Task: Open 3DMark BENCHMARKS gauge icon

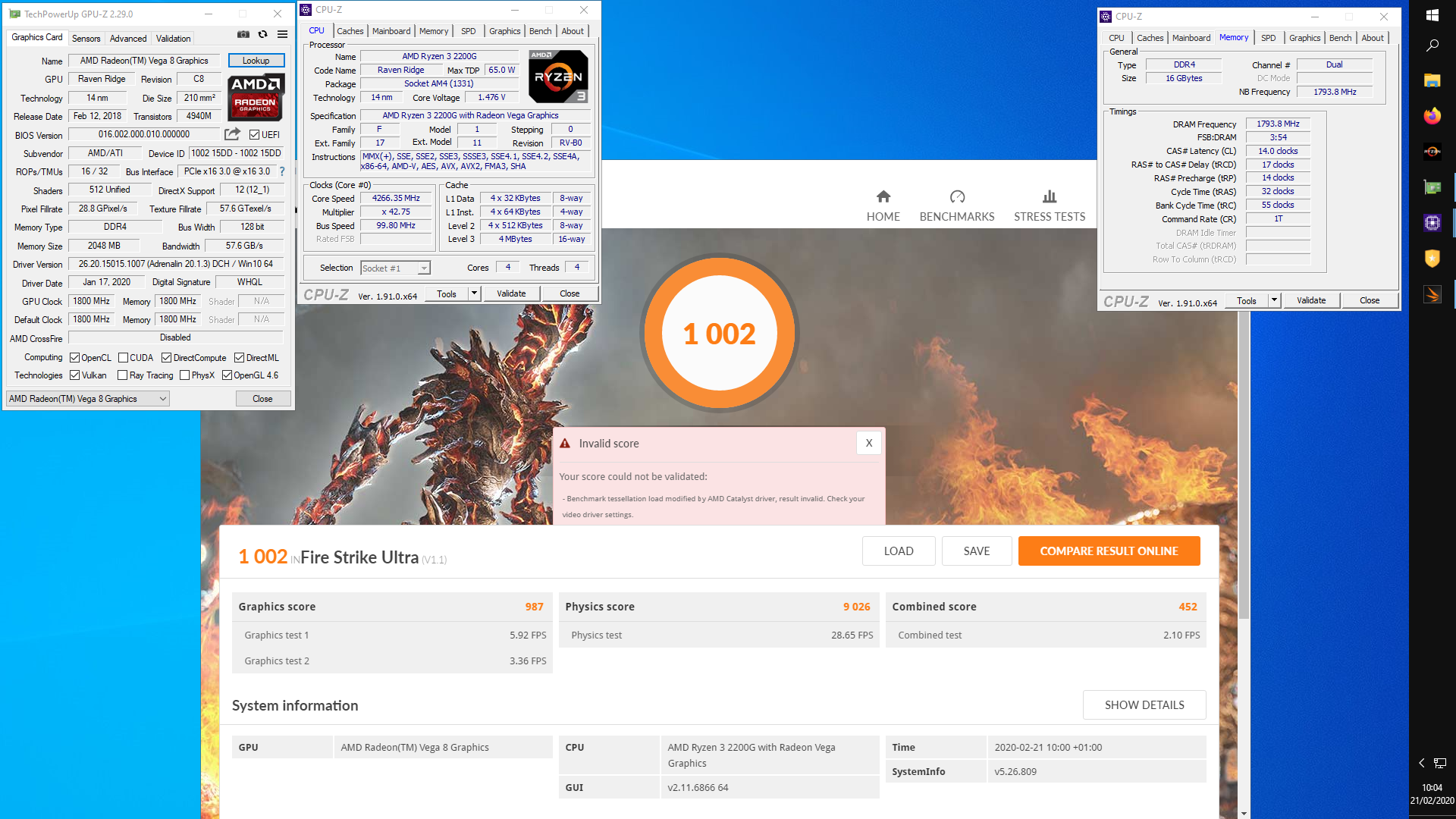Action: tap(957, 196)
